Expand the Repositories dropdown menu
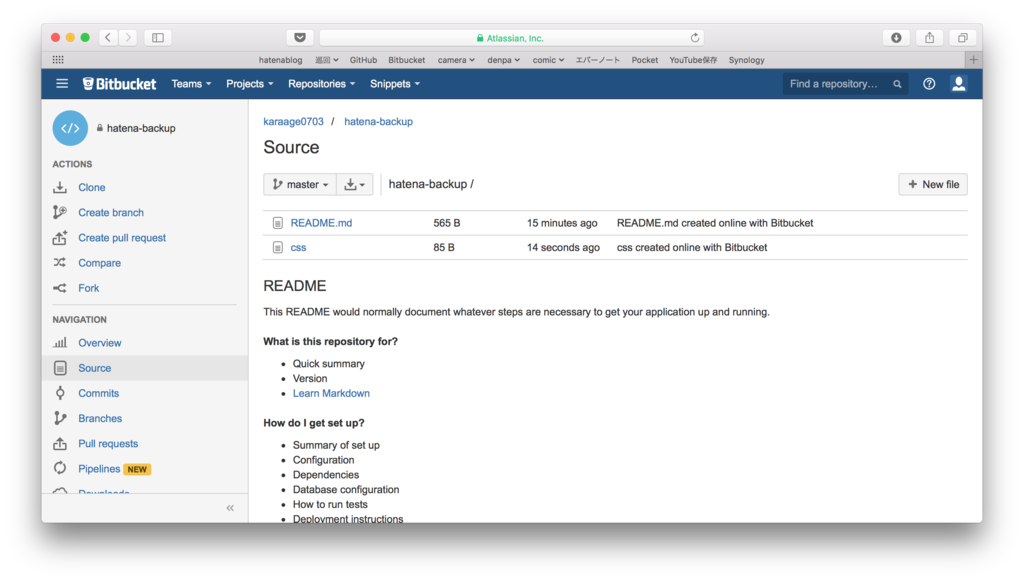1024x582 pixels. (x=321, y=84)
